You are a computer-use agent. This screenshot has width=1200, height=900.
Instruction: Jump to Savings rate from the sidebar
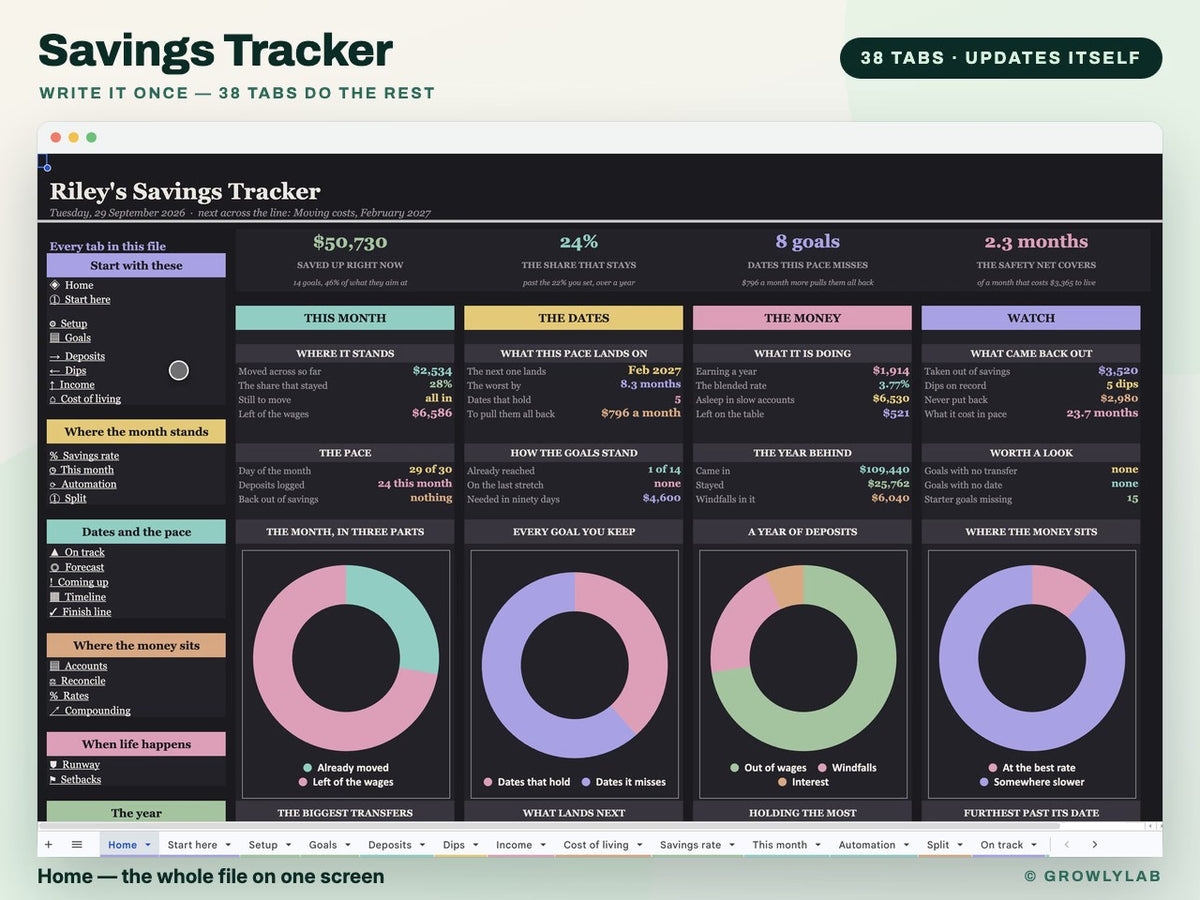(84, 456)
